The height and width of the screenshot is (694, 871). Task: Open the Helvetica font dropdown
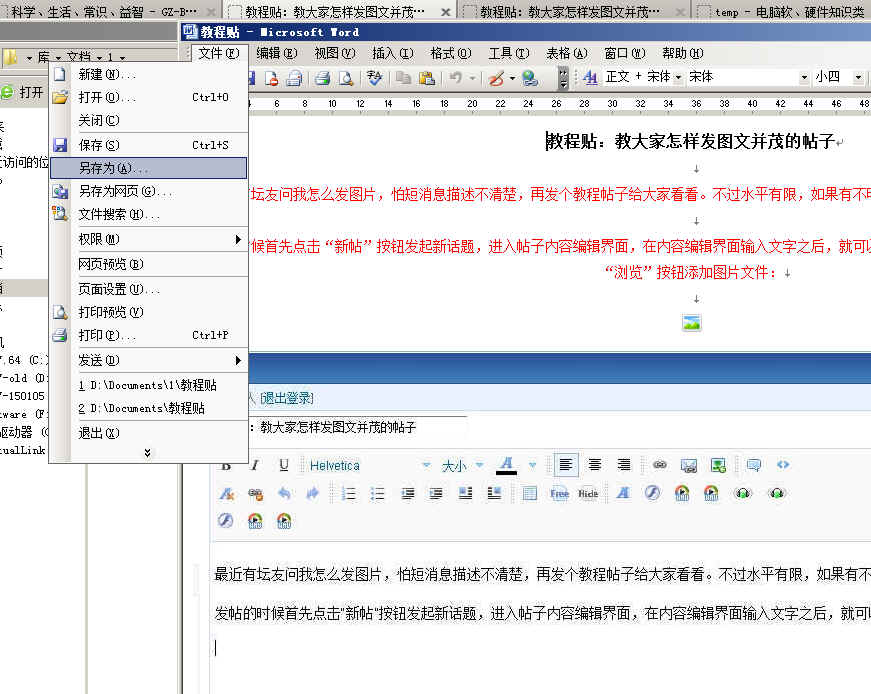click(x=426, y=466)
